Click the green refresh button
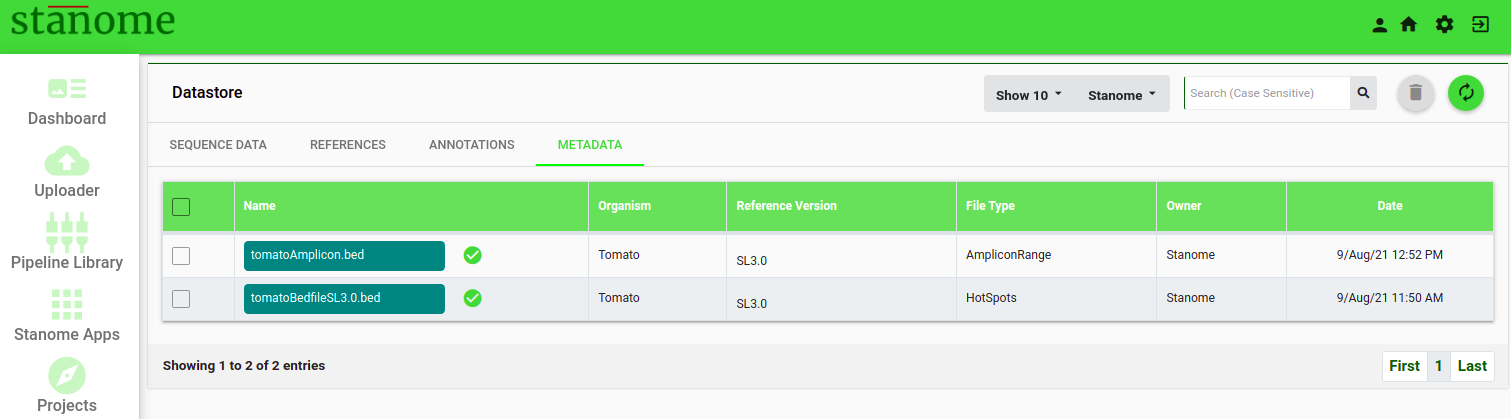Viewport: 1511px width, 419px height. 1466,93
